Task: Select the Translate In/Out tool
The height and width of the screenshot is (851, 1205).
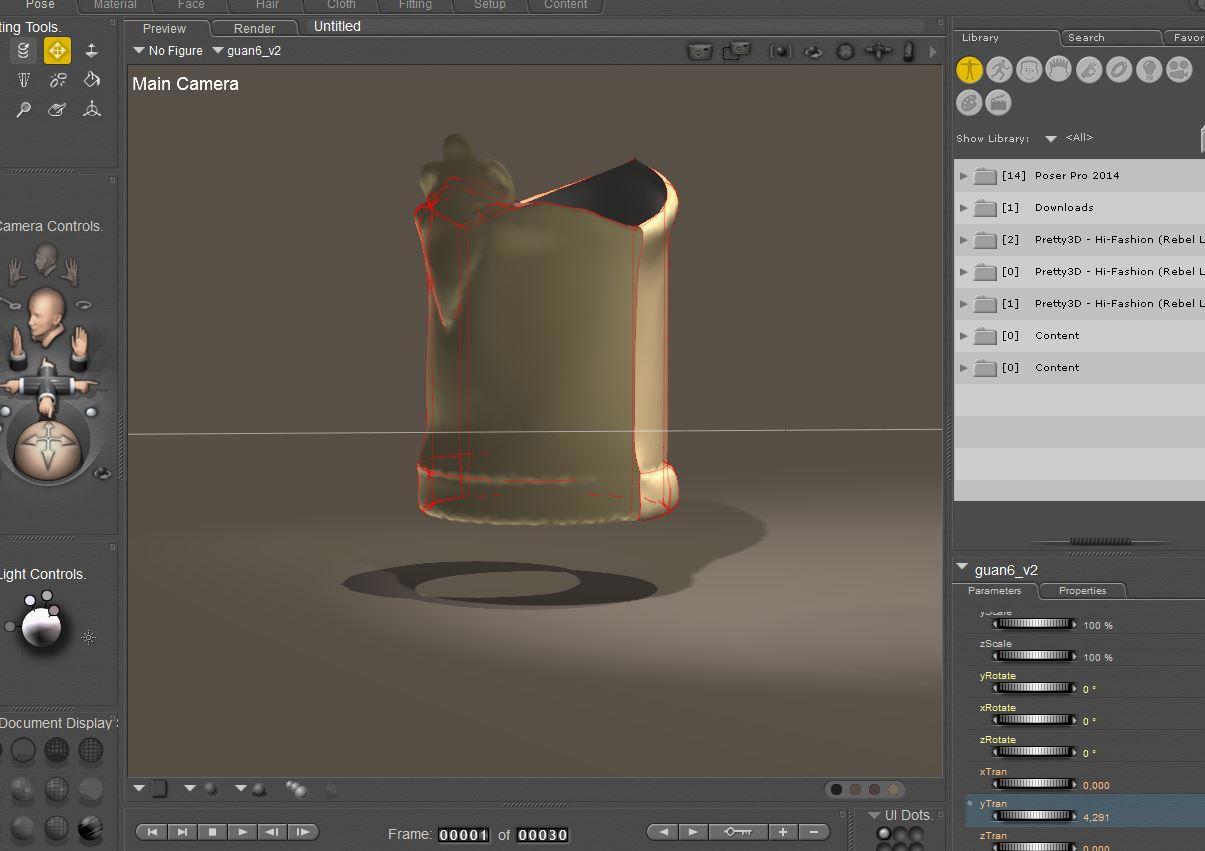Action: (91, 50)
